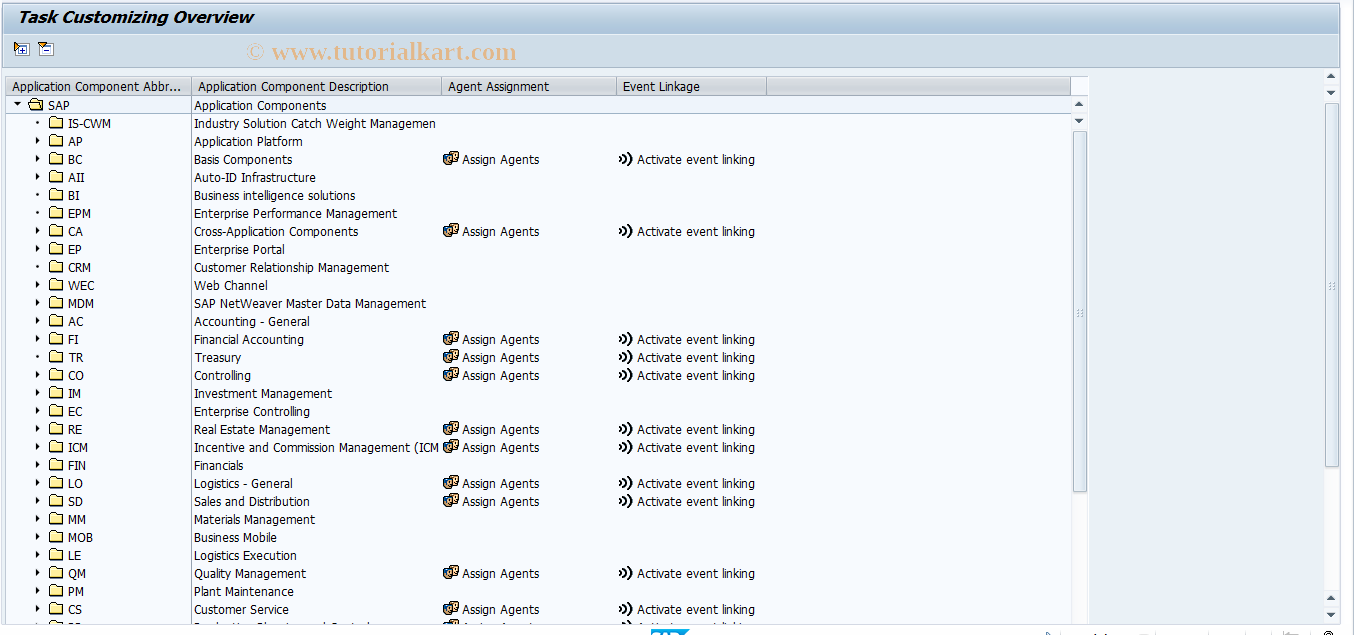Viewport: 1354px width, 635px height.
Task: Expand the CO Controlling node
Action: click(x=38, y=375)
